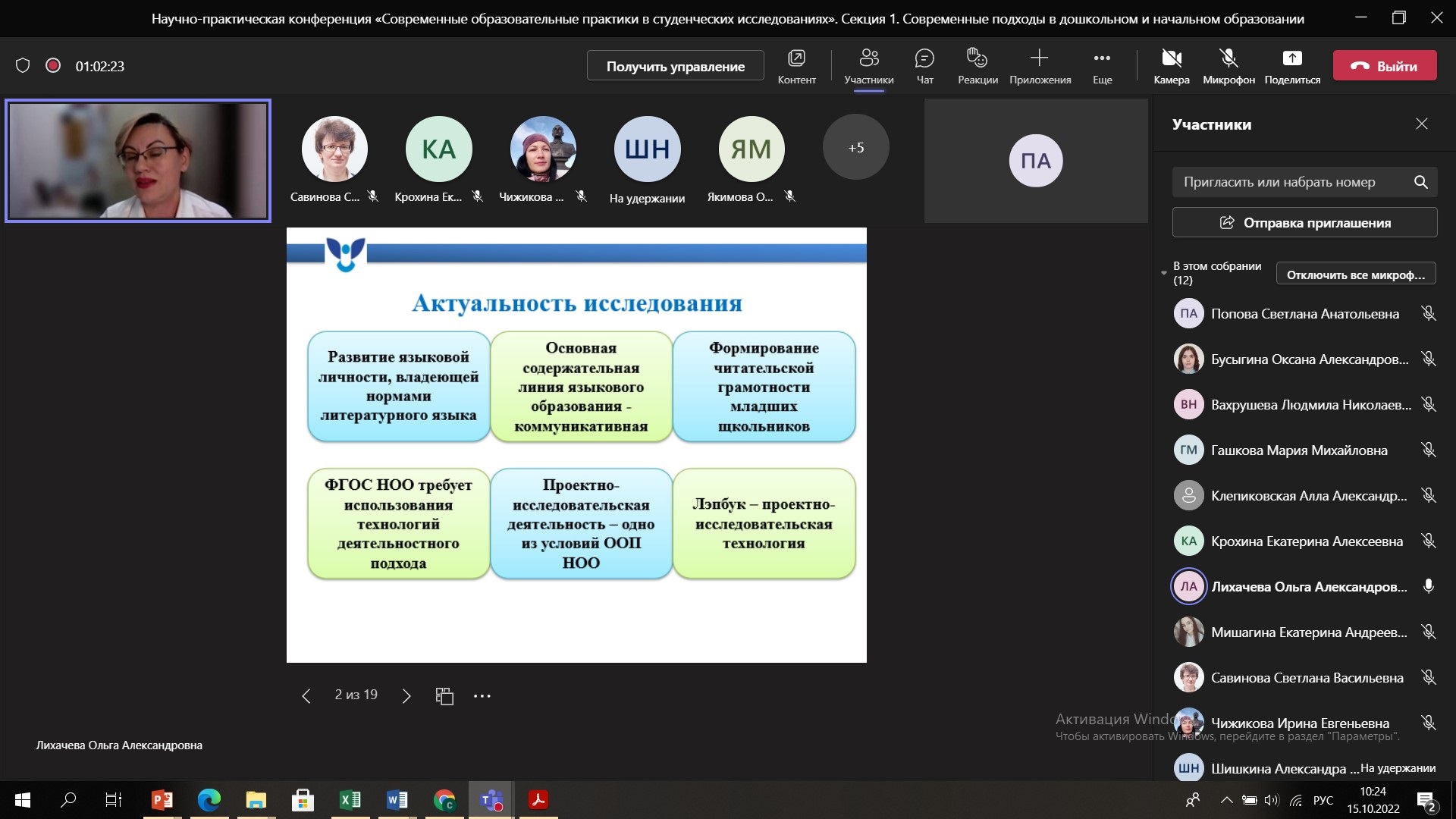Click Share screen icon
The image size is (1456, 819).
point(1291,59)
